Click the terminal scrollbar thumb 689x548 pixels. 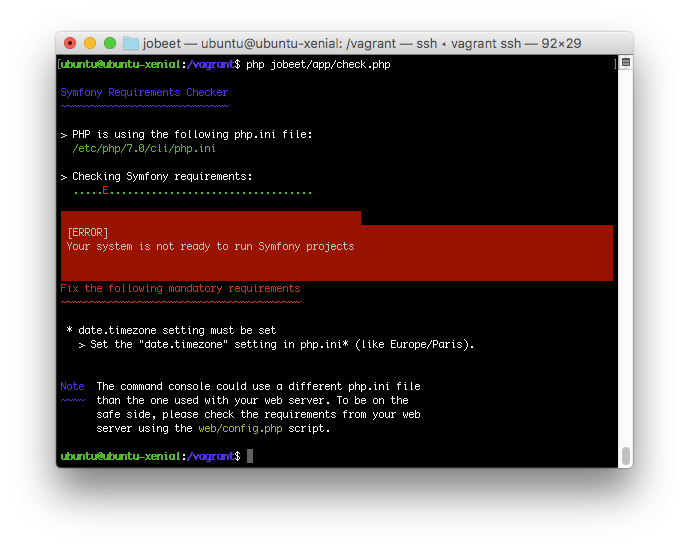(x=626, y=456)
